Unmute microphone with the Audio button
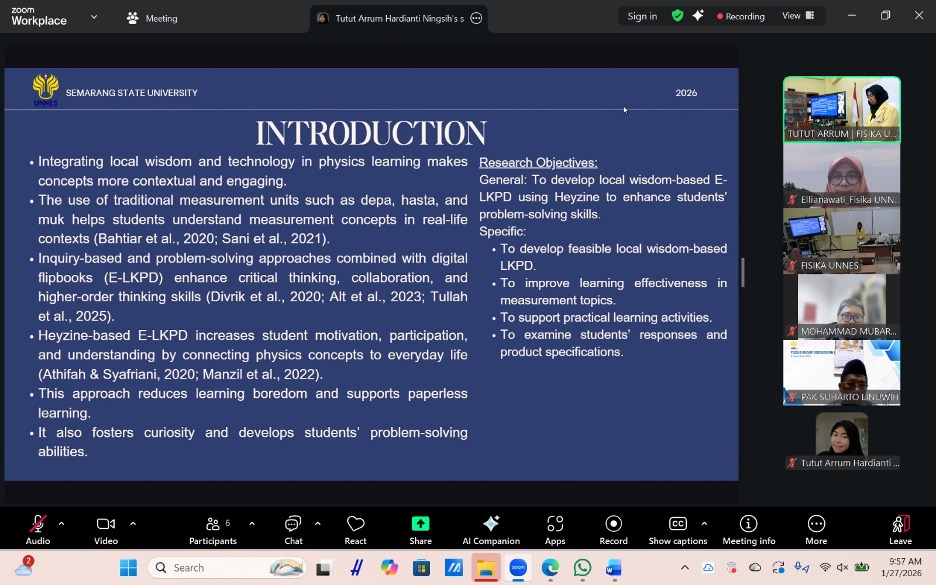 point(38,528)
